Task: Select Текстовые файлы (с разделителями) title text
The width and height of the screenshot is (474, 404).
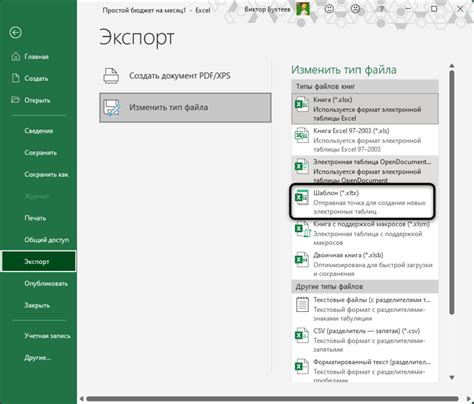Action: click(372, 300)
